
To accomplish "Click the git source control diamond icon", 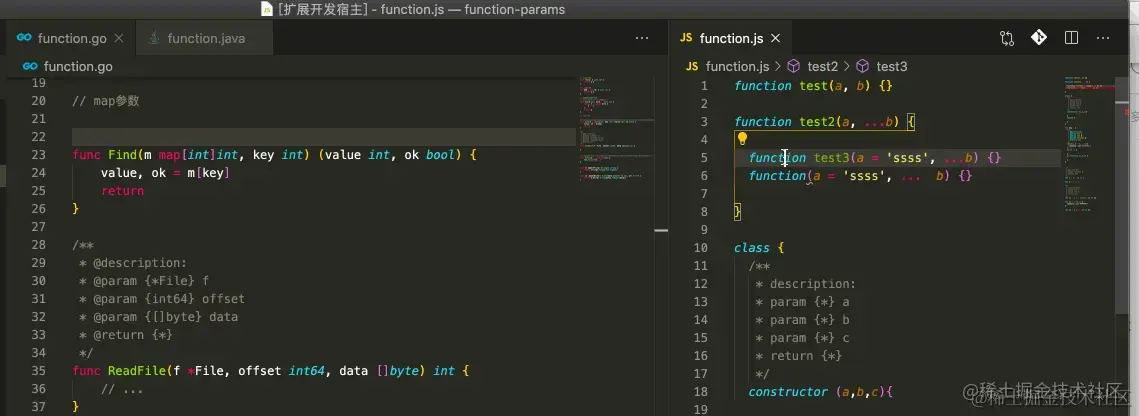I will click(1039, 38).
